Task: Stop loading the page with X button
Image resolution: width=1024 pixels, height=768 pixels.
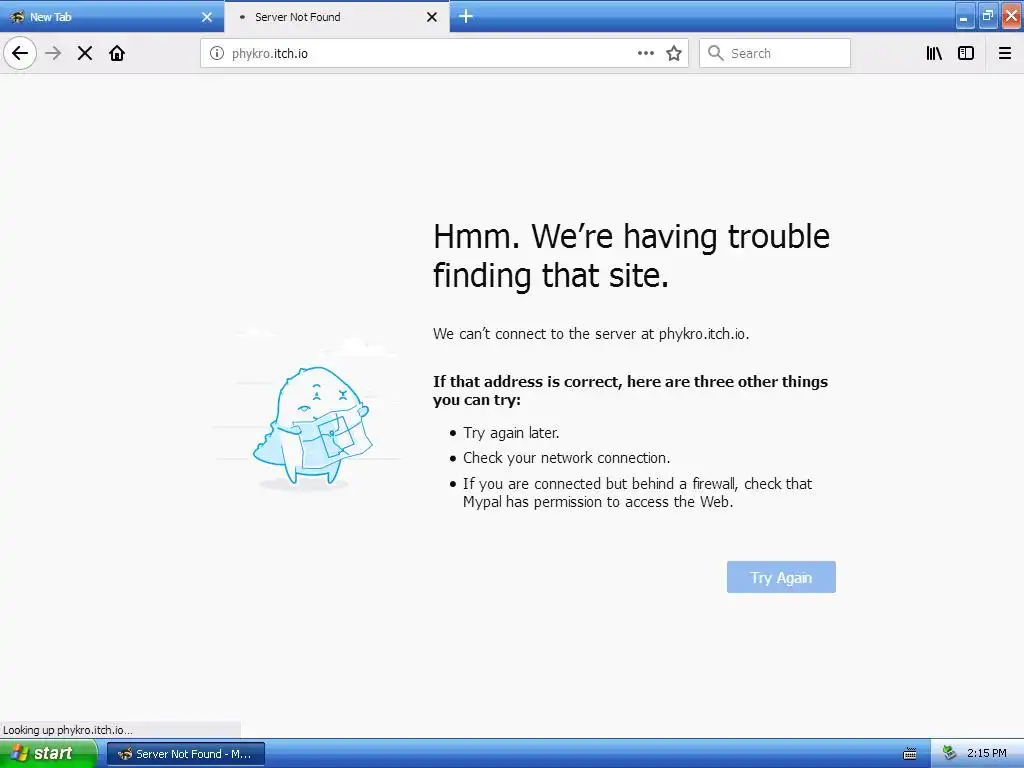Action: (x=85, y=53)
